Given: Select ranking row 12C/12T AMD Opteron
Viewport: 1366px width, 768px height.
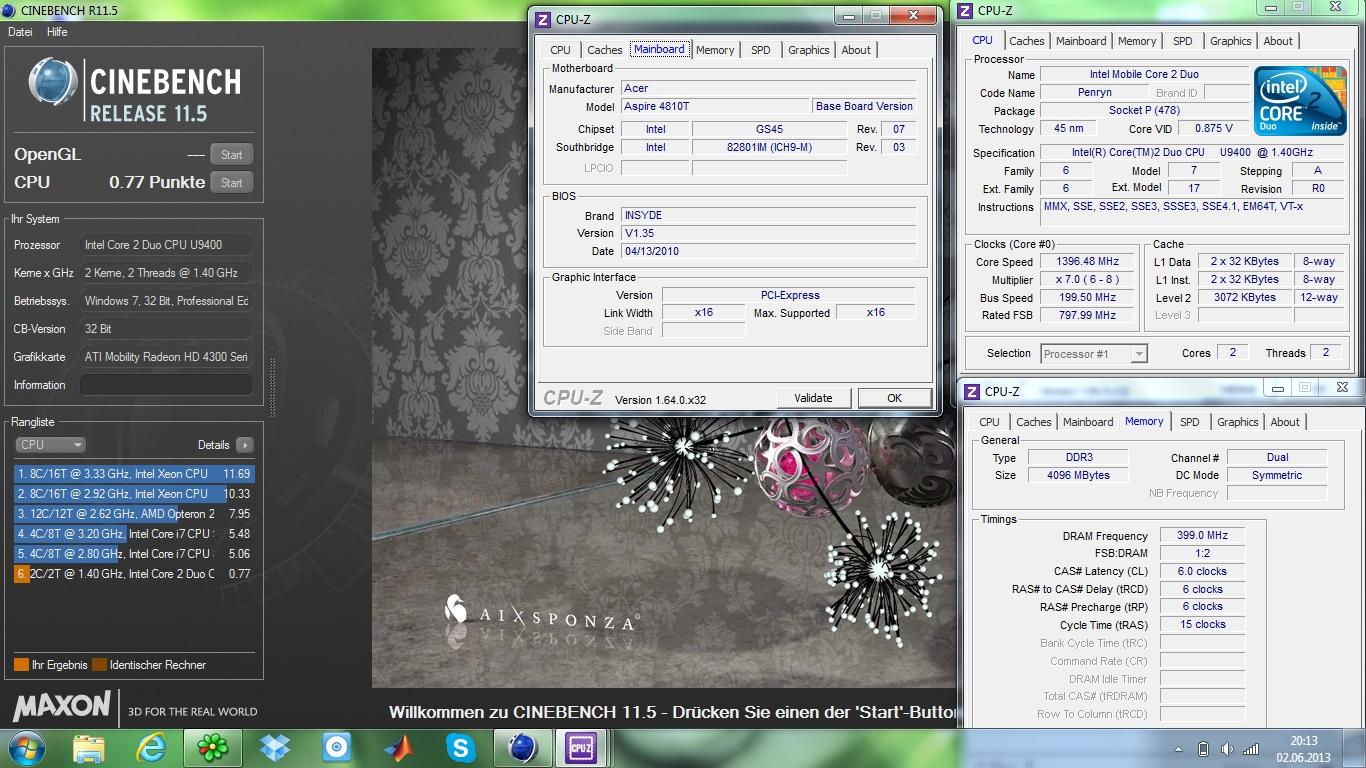Looking at the screenshot, I should point(134,514).
